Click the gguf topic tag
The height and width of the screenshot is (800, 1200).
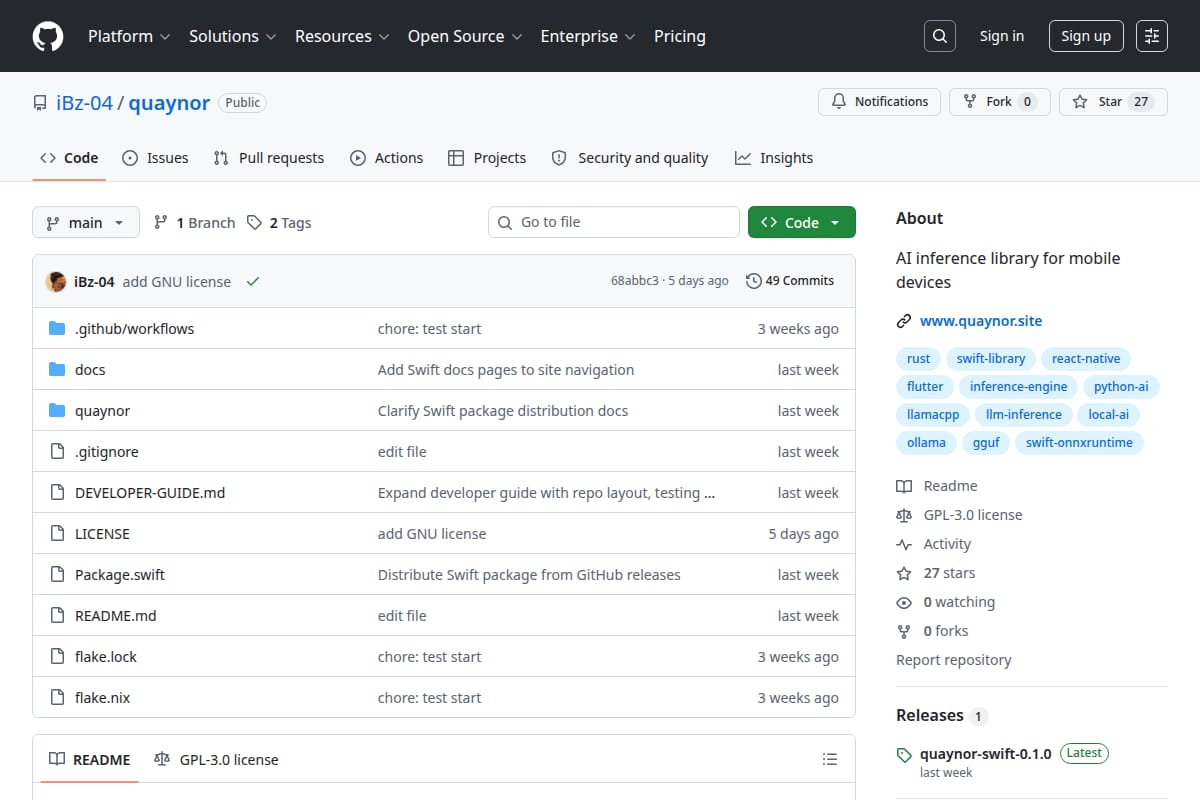tap(986, 442)
